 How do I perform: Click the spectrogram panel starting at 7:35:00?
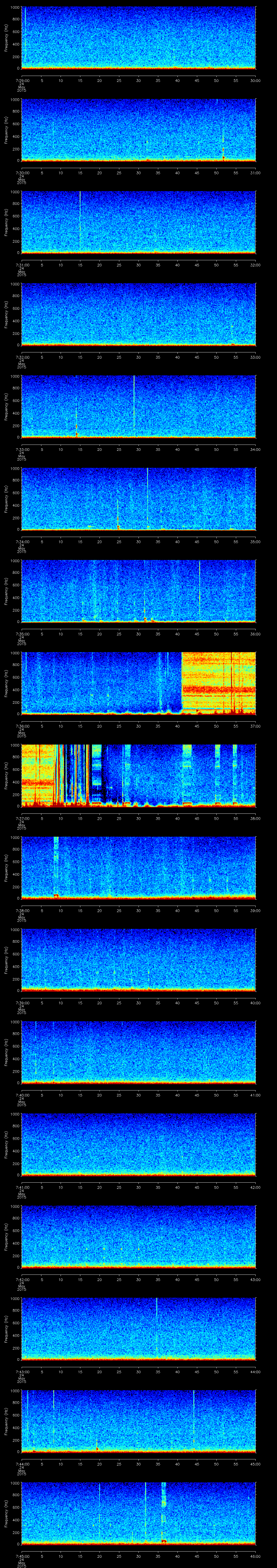138,591
